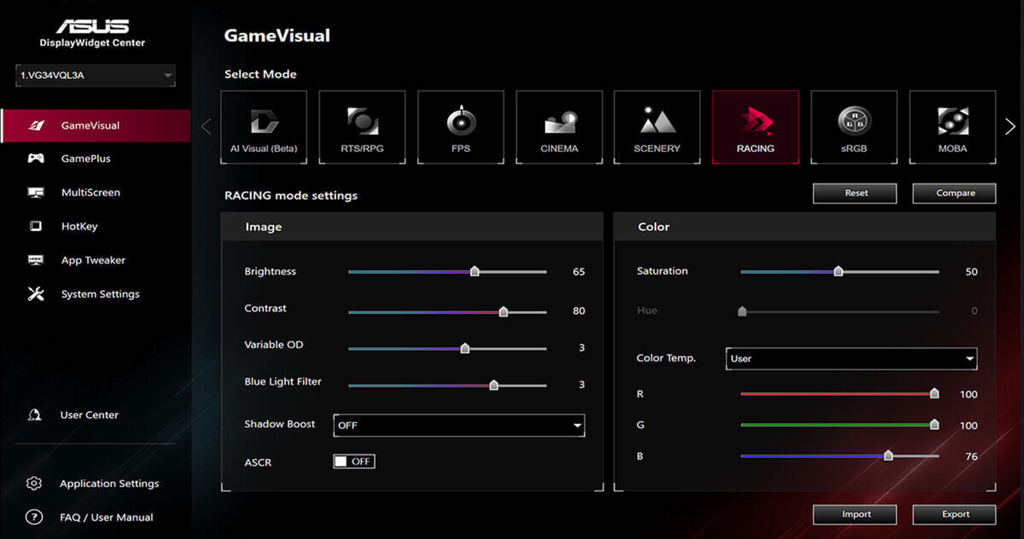Viewport: 1024px width, 539px height.
Task: Click the Color panel header
Action: tap(805, 227)
